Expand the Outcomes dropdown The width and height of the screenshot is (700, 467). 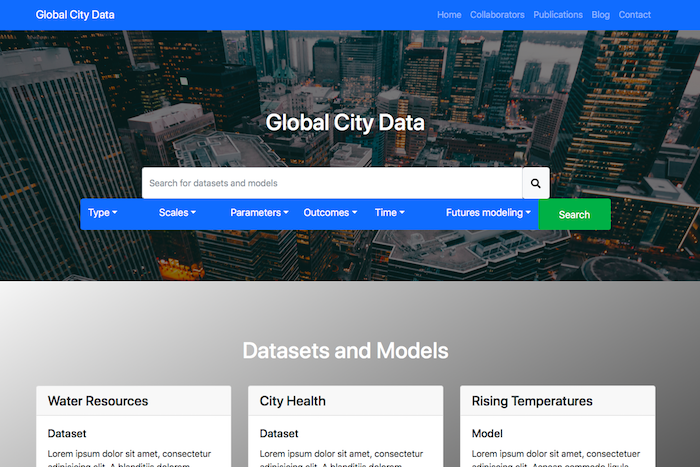[x=330, y=213]
